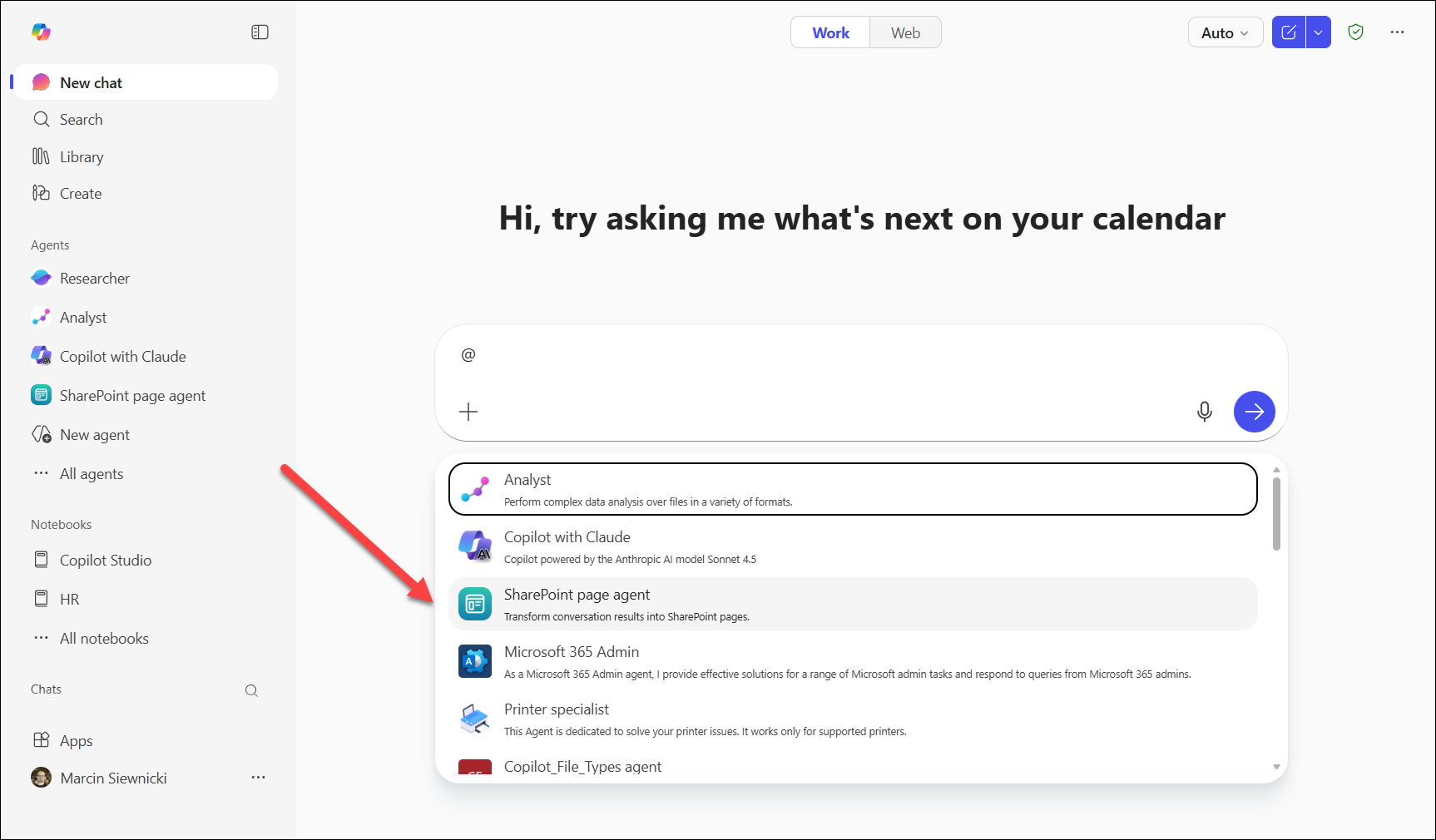Expand All agents list
The width and height of the screenshot is (1436, 840).
pos(92,474)
